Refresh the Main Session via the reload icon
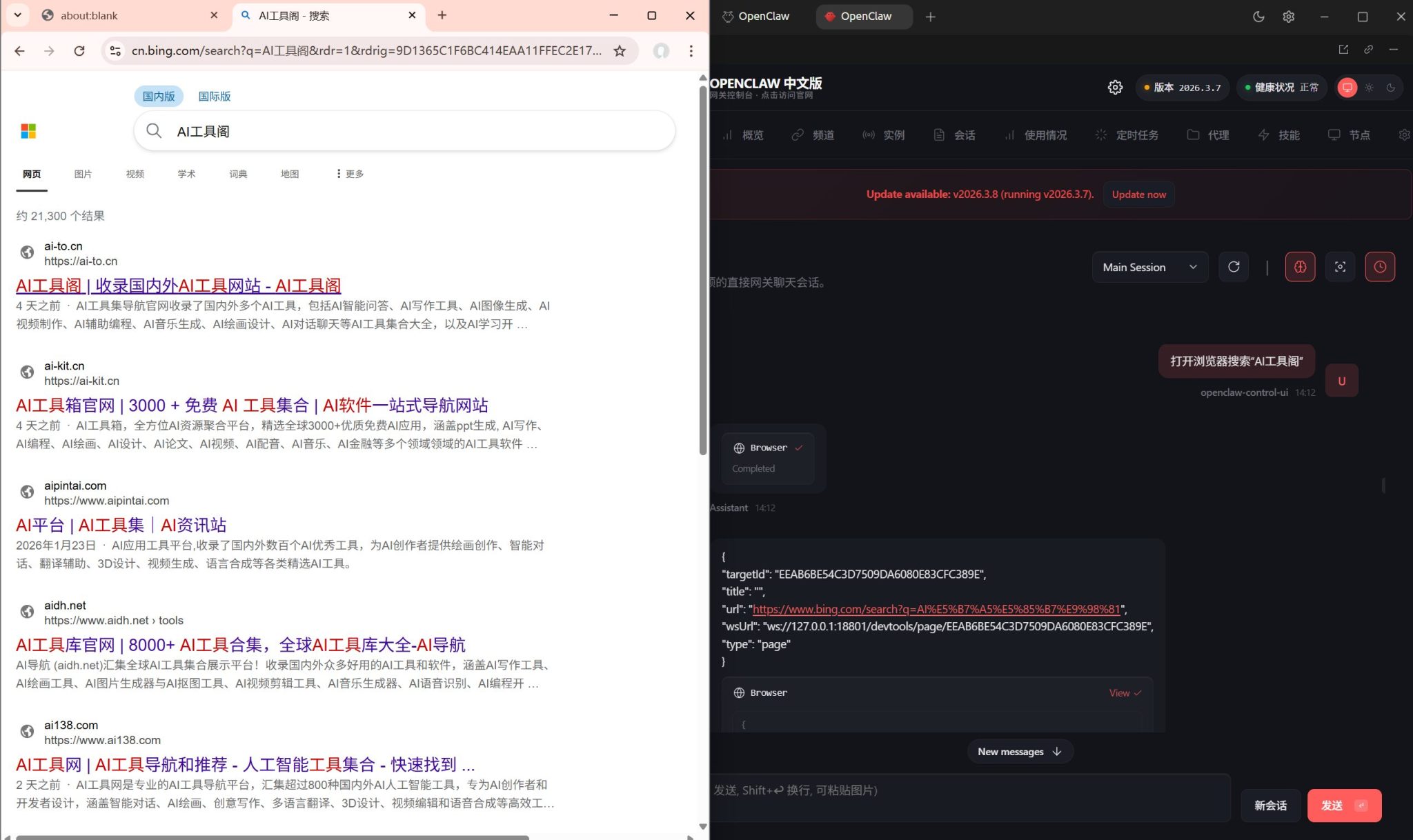The height and width of the screenshot is (840, 1413). [x=1234, y=267]
